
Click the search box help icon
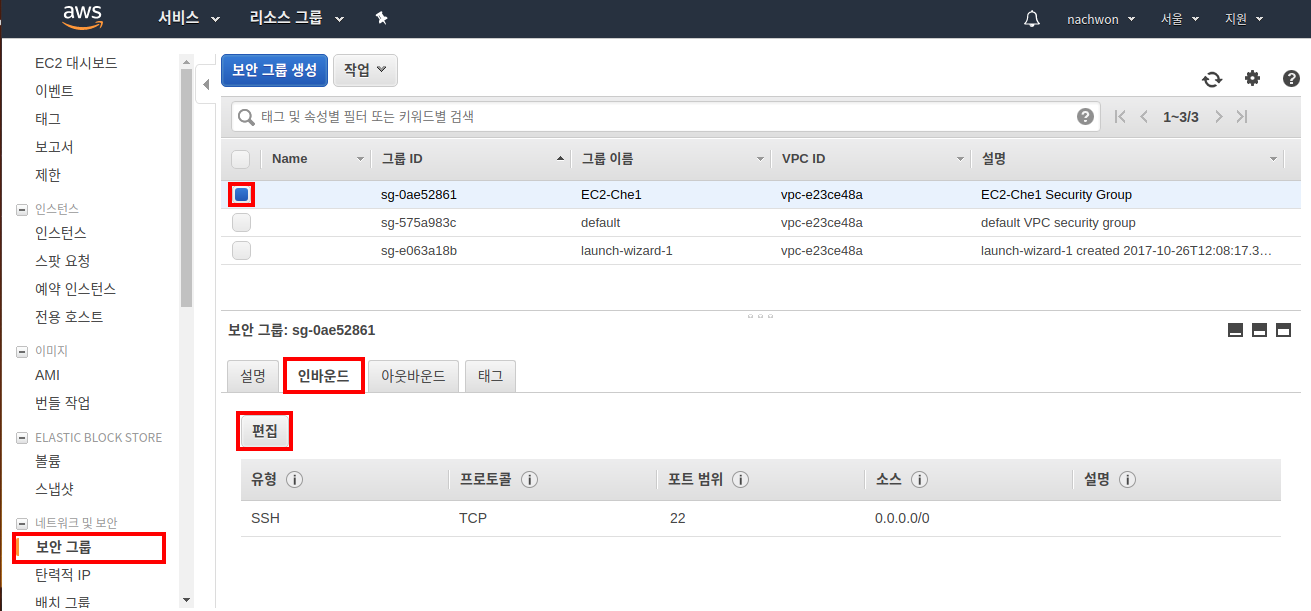[x=1085, y=117]
